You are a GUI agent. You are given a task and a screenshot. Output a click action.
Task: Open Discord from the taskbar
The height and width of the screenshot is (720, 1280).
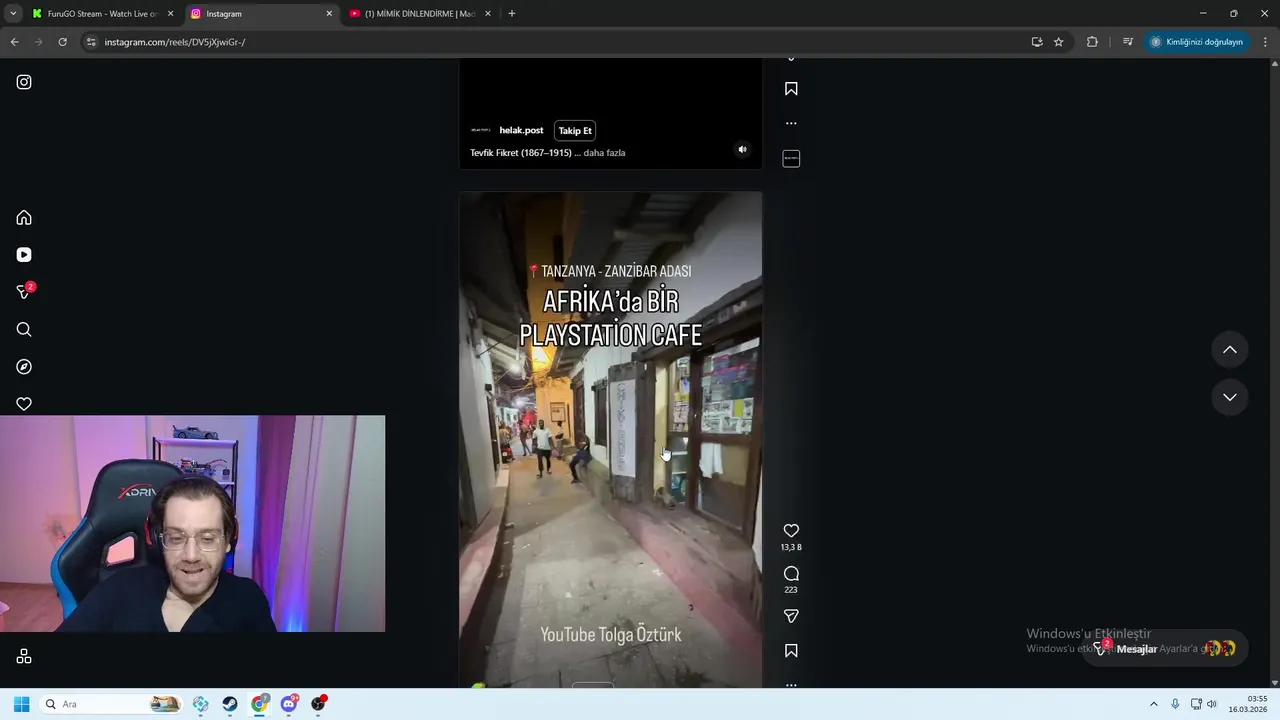pos(289,704)
